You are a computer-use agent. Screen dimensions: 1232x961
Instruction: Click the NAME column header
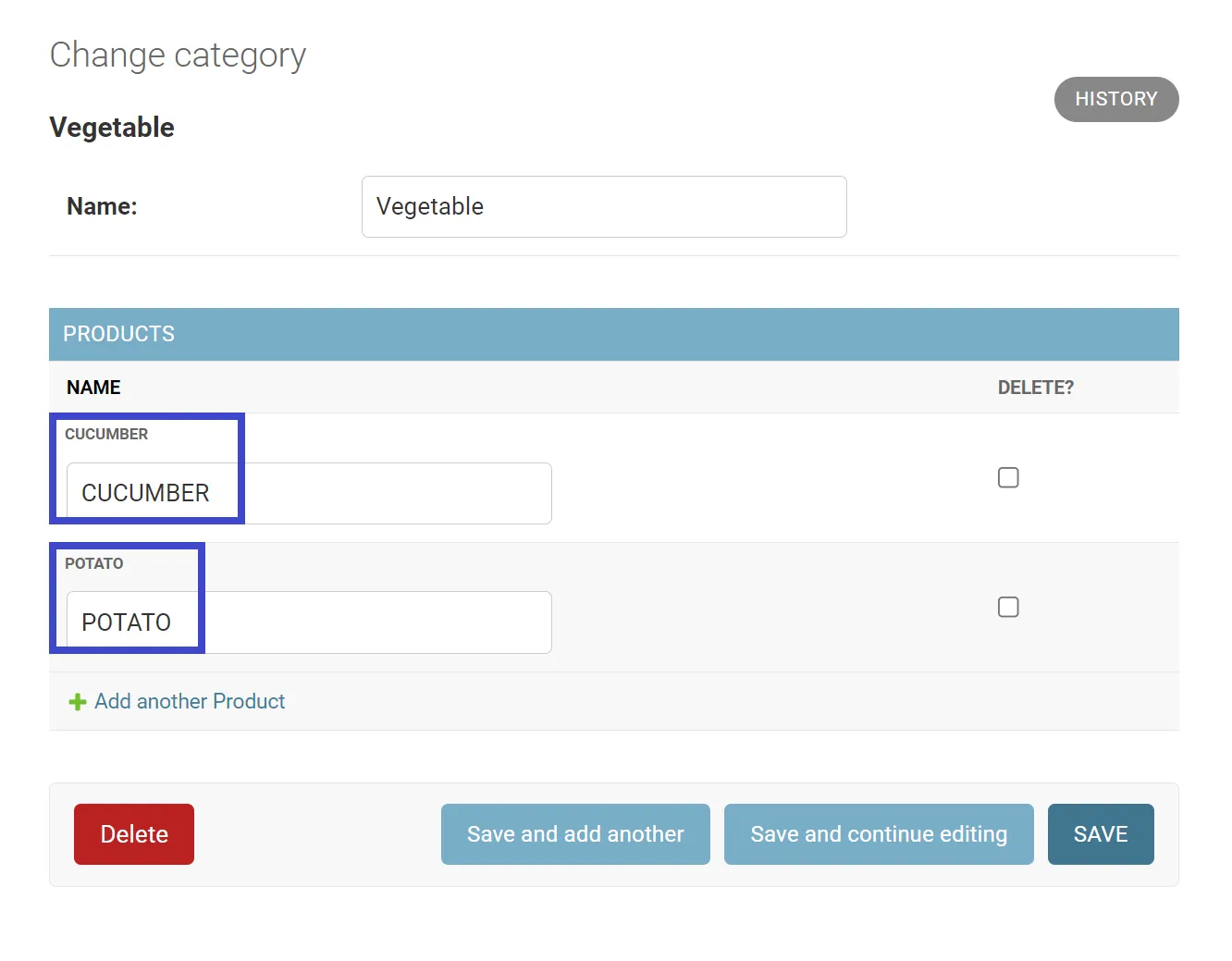click(93, 388)
